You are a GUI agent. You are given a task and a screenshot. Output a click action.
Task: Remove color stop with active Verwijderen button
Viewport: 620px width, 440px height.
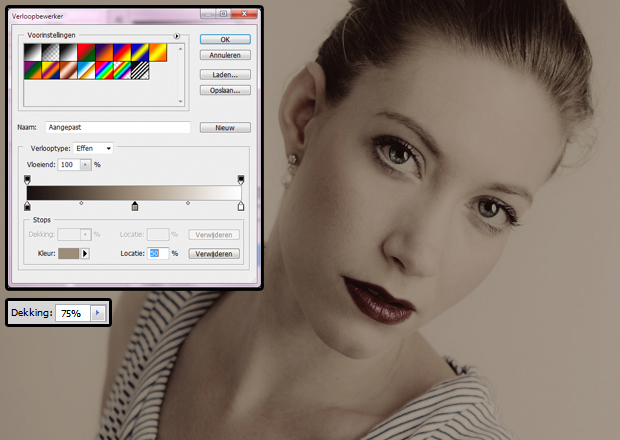[x=214, y=253]
